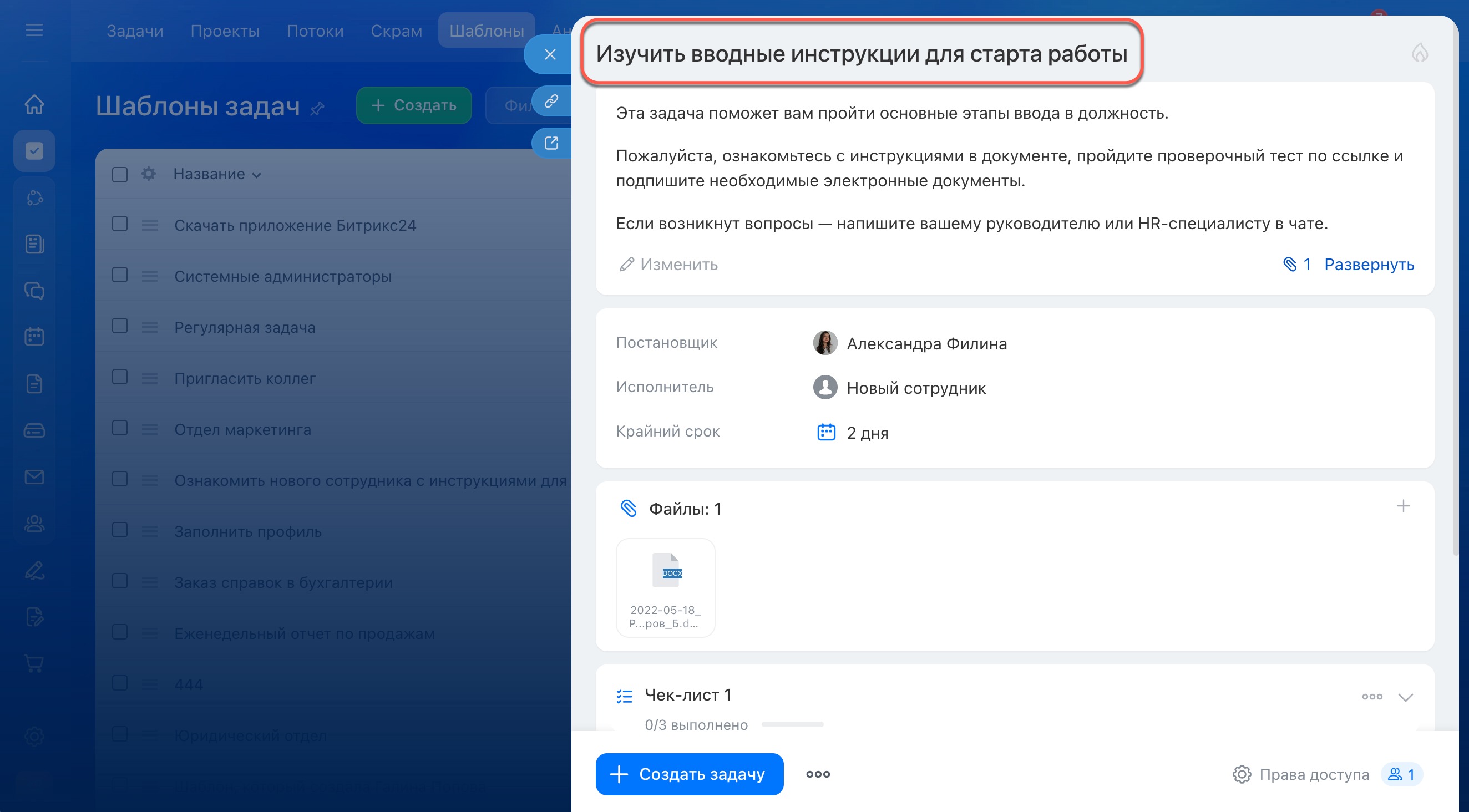Open the three-dot menu next to 'Создать задачу'
Image resolution: width=1469 pixels, height=812 pixels.
(x=818, y=774)
